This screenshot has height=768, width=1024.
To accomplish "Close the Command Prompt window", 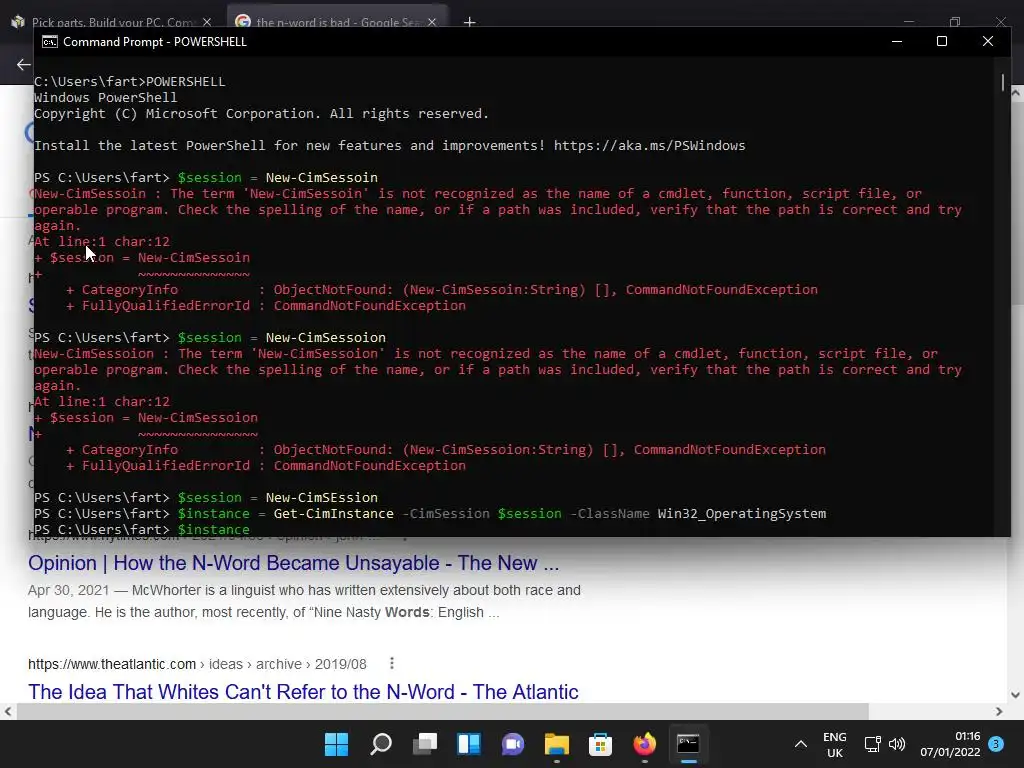I will [988, 41].
